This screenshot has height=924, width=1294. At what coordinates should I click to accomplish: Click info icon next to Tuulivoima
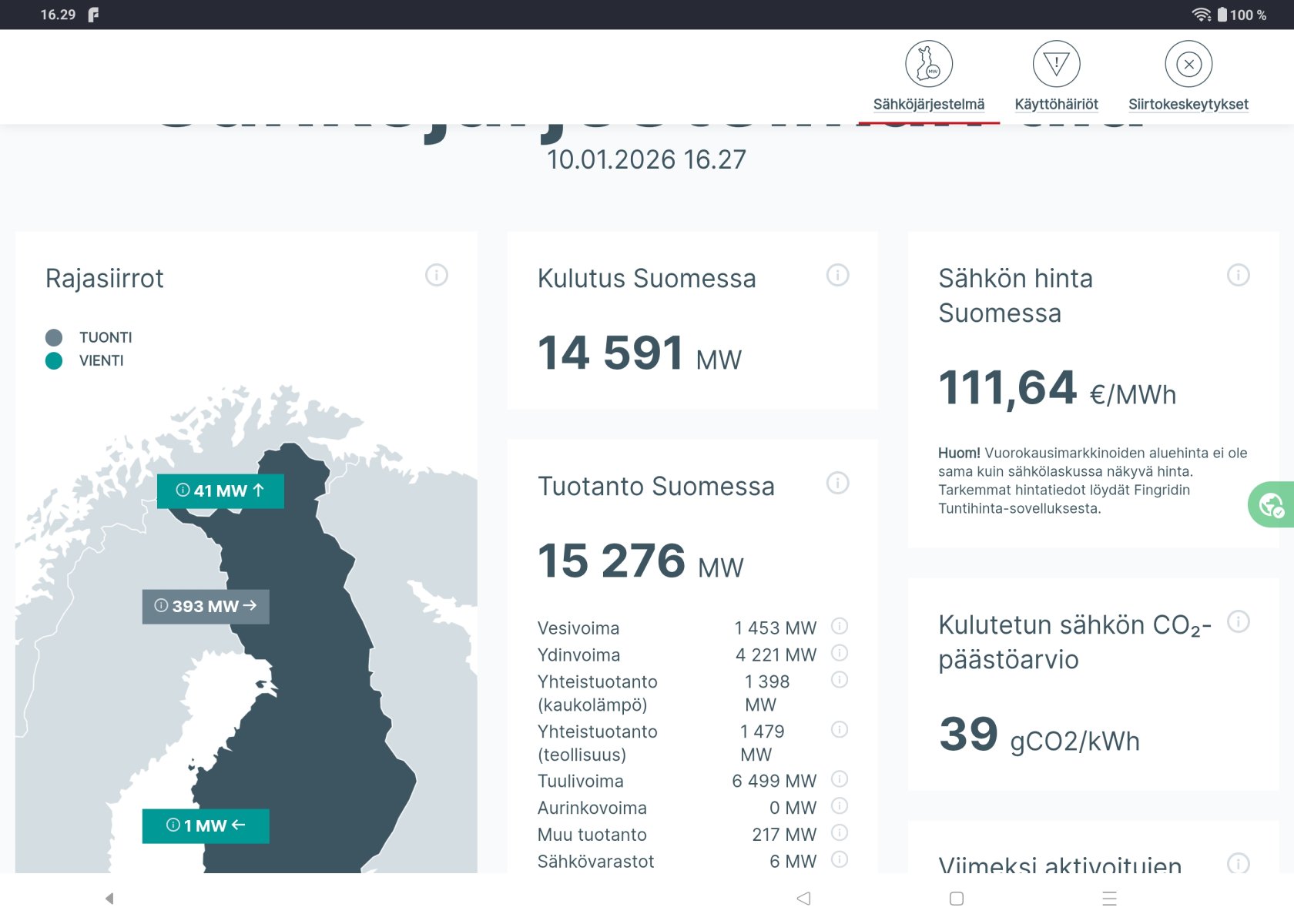[840, 779]
